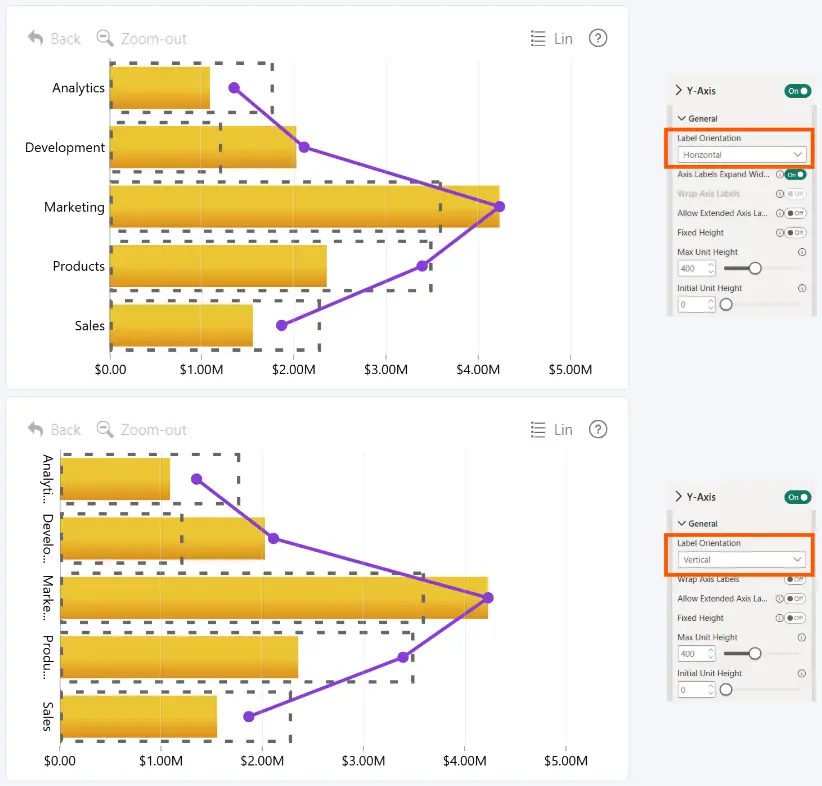The image size is (822, 786).
Task: Click the Back arrow in the vertical-label chart
Action: 36,429
